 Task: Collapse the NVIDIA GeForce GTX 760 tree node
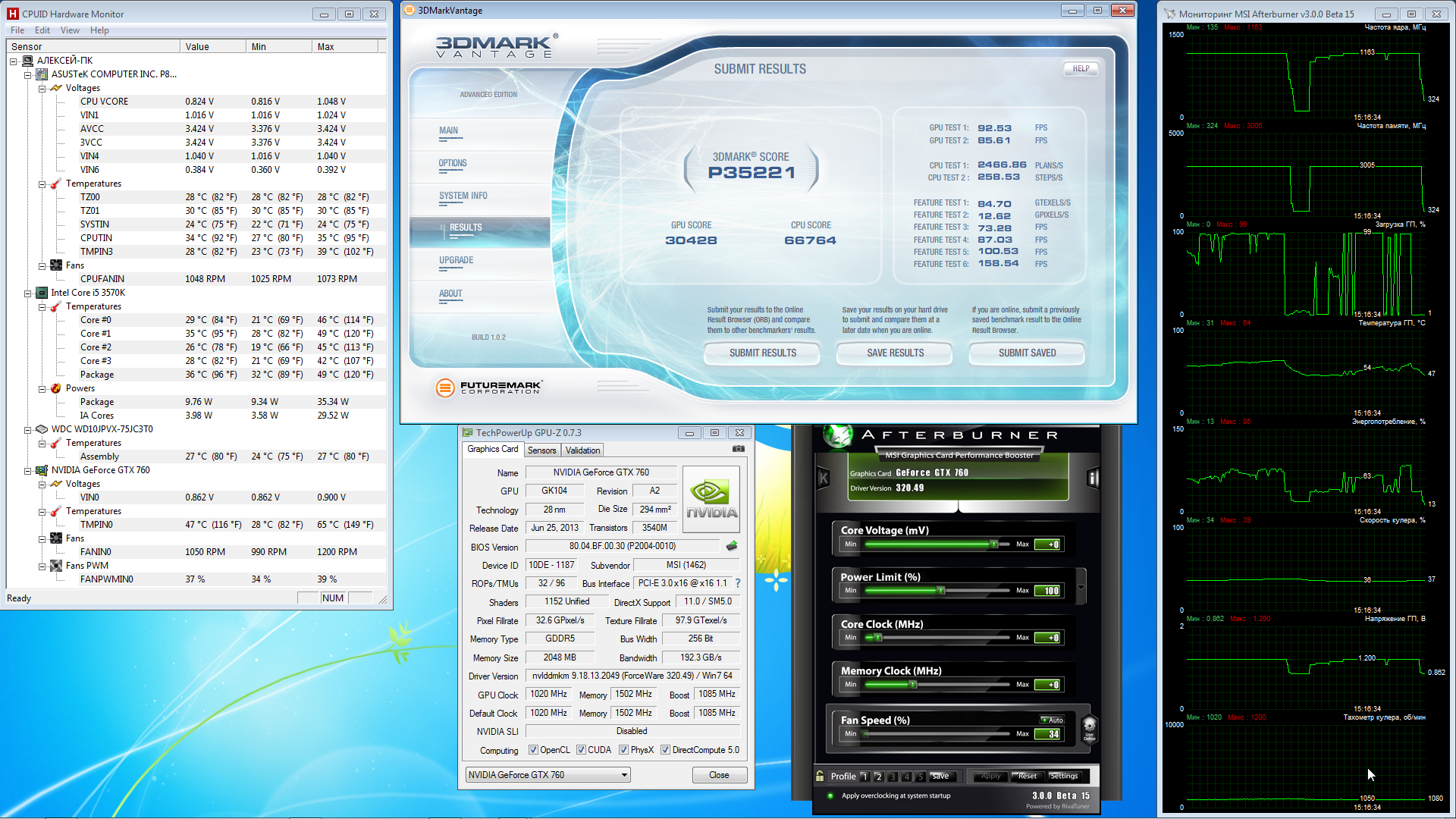[28, 470]
